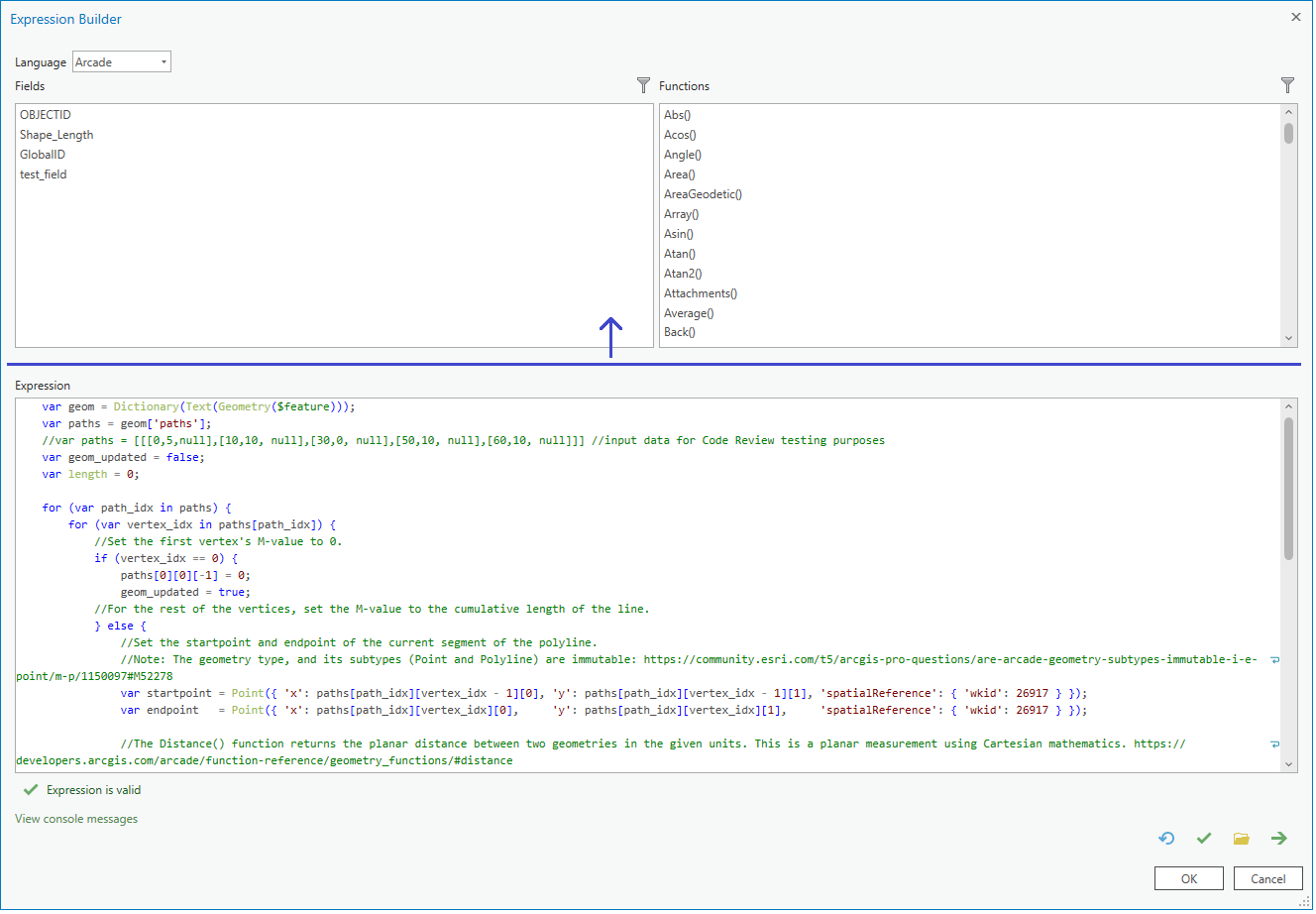
Task: Click the 'var endpoint' code line
Action: 603,710
